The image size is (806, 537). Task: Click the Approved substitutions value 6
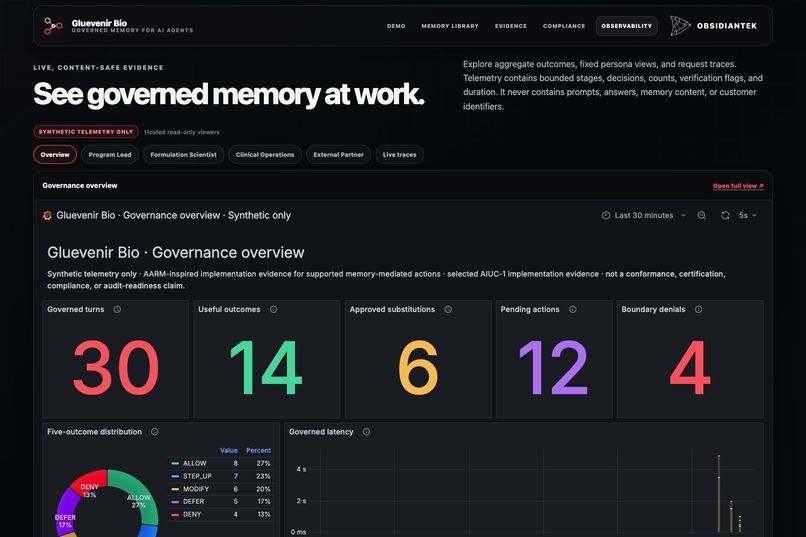click(x=418, y=367)
